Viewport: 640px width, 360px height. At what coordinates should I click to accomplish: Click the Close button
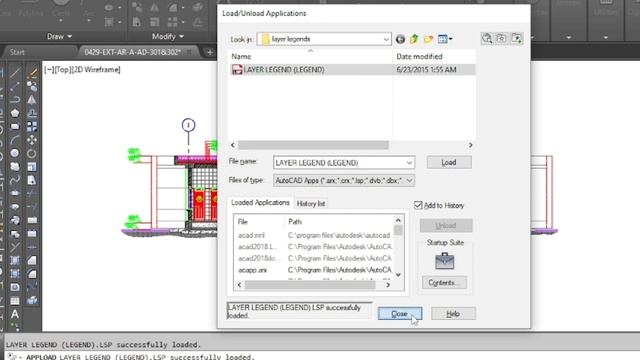coord(400,313)
